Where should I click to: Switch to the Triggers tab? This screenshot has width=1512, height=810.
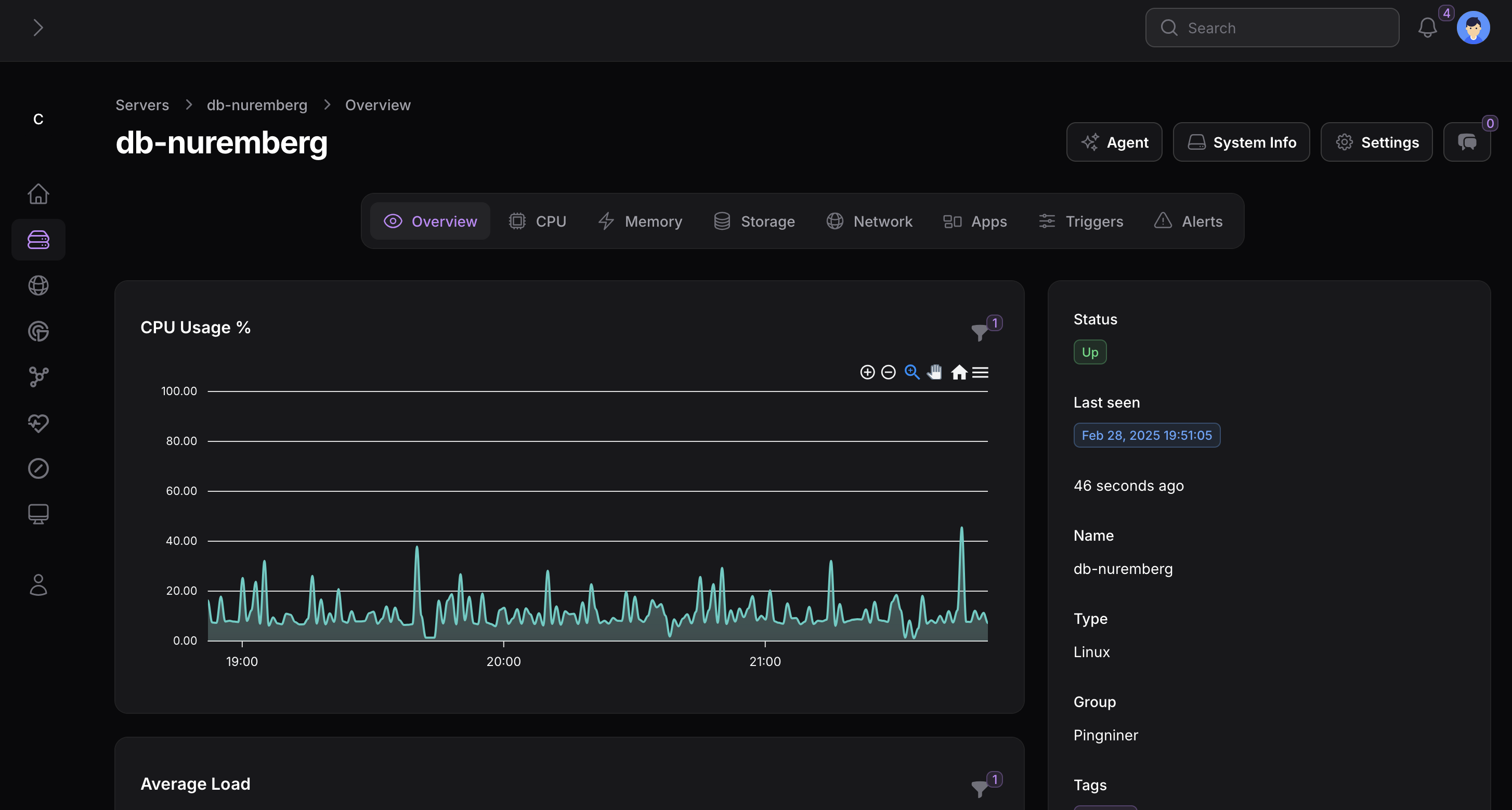pos(1080,221)
